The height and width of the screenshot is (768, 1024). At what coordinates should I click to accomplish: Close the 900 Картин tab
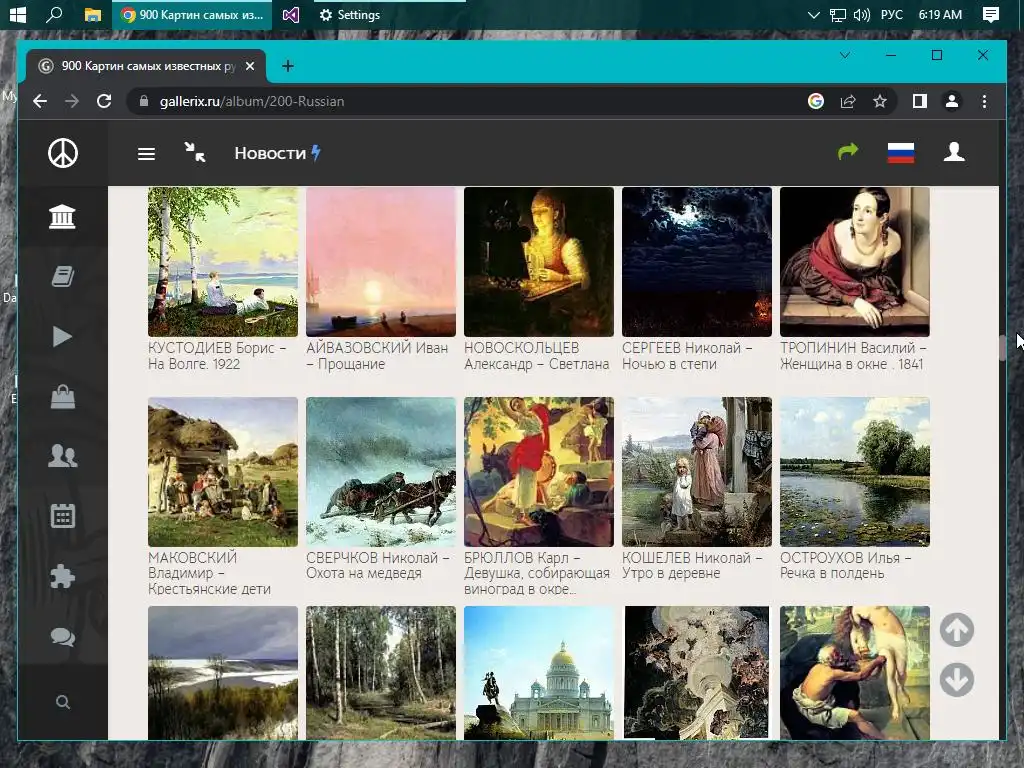click(249, 66)
